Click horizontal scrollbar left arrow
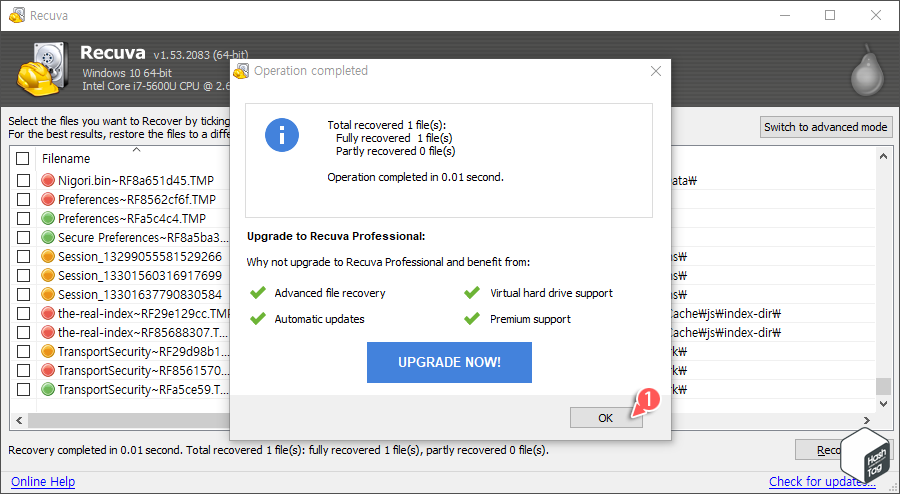 [x=20, y=421]
